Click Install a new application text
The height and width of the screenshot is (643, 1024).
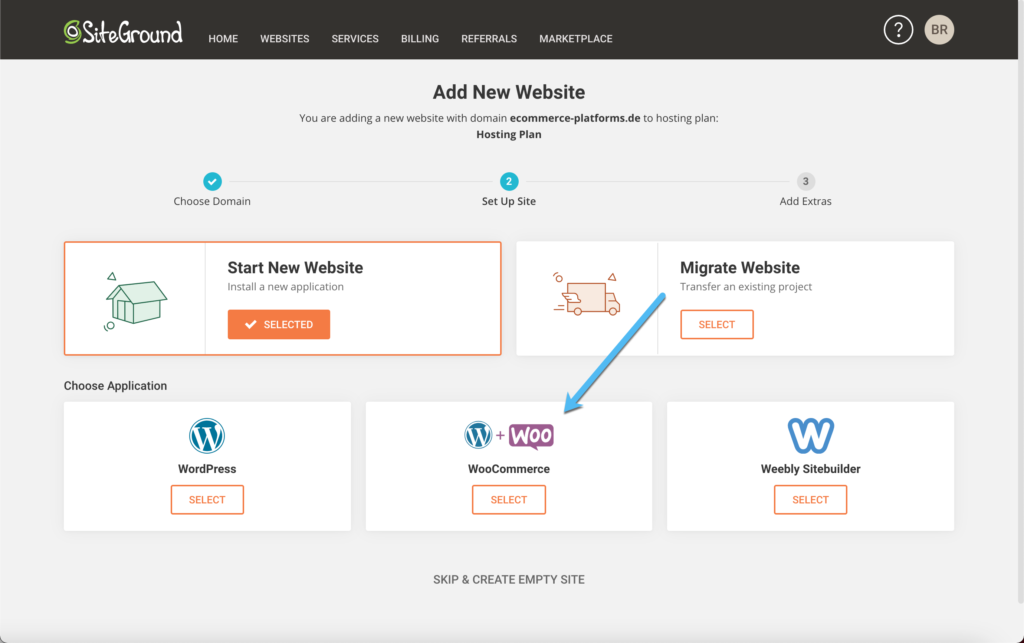click(285, 287)
